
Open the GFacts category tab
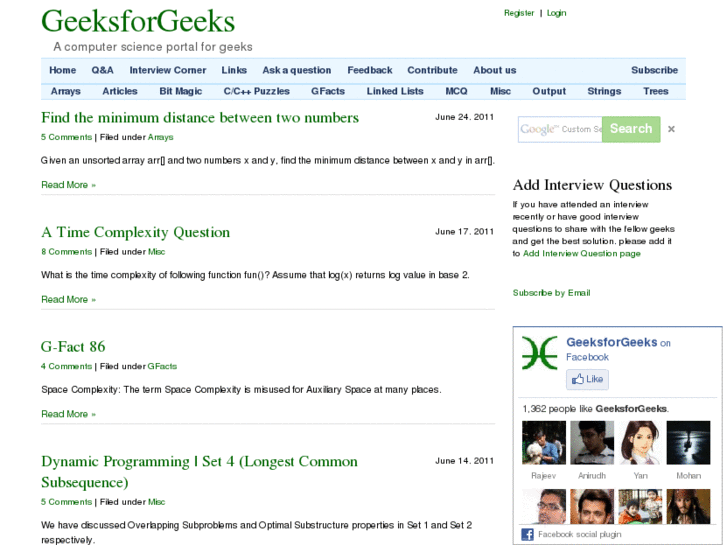328,91
